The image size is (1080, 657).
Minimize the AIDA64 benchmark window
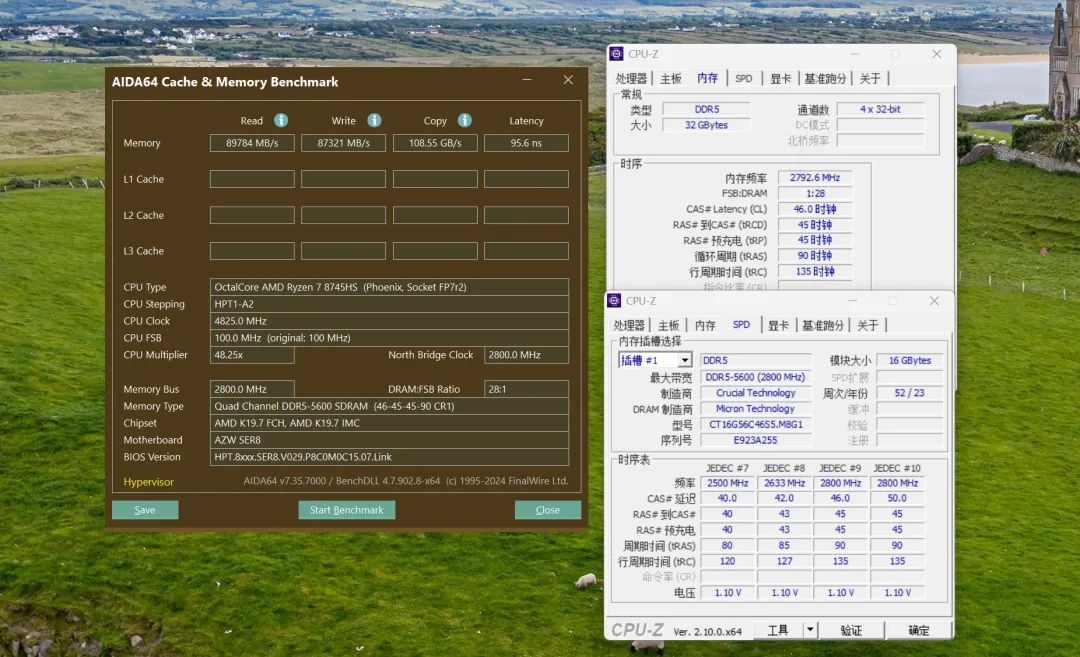(527, 81)
